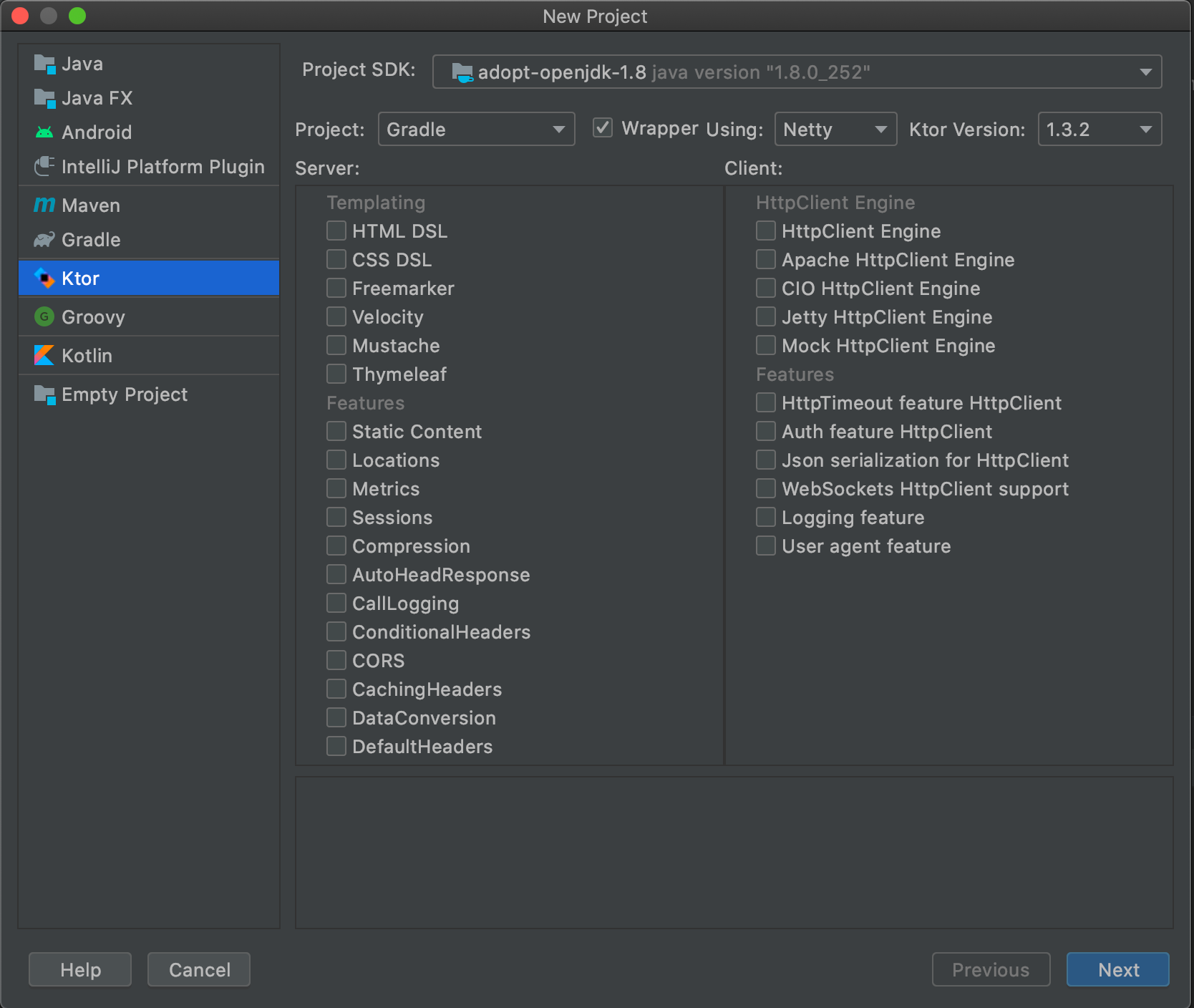Viewport: 1194px width, 1008px height.
Task: Tick the Velocity checkbox
Action: 336,316
